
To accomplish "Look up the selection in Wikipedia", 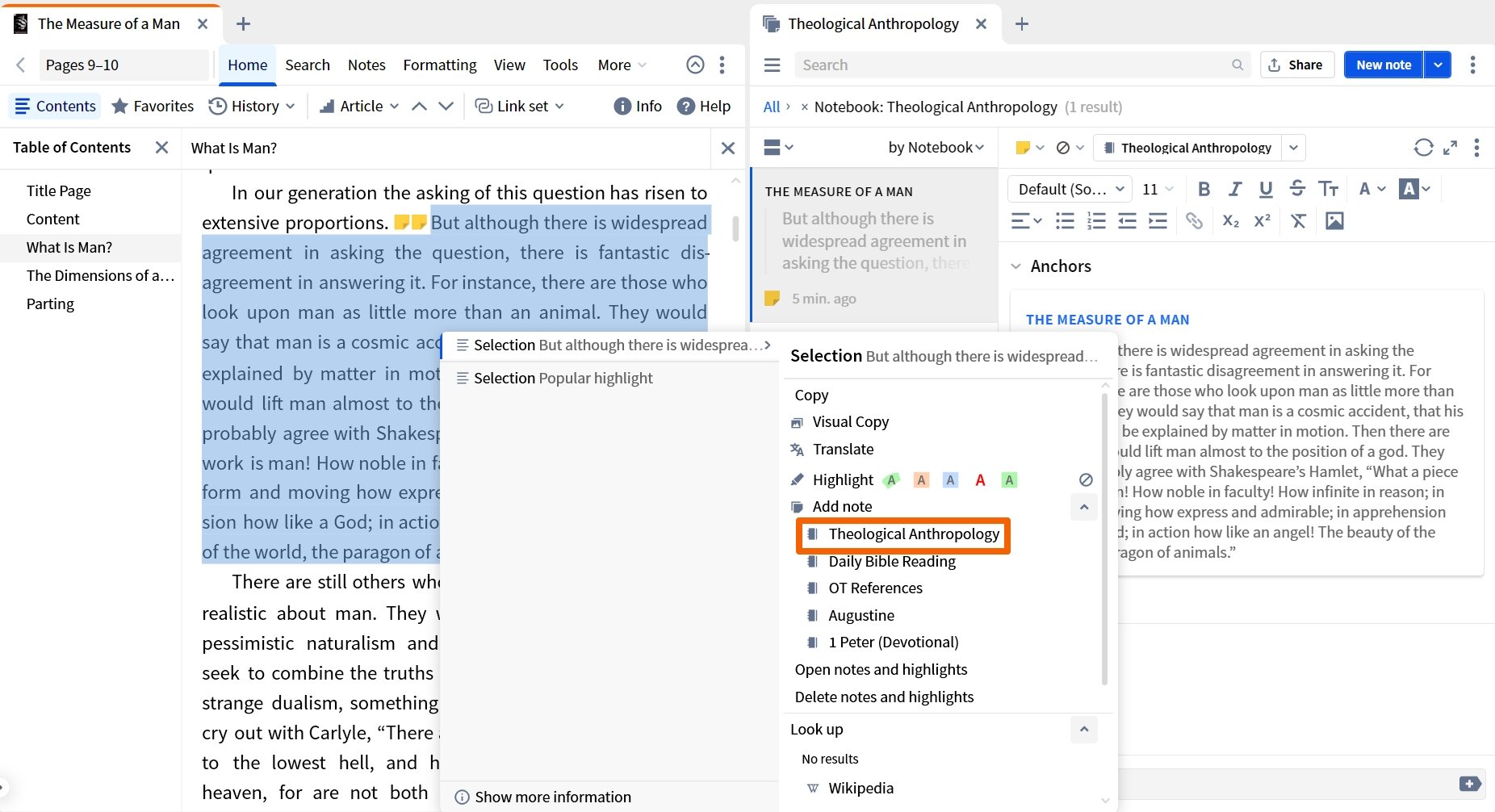I will pyautogui.click(x=861, y=789).
